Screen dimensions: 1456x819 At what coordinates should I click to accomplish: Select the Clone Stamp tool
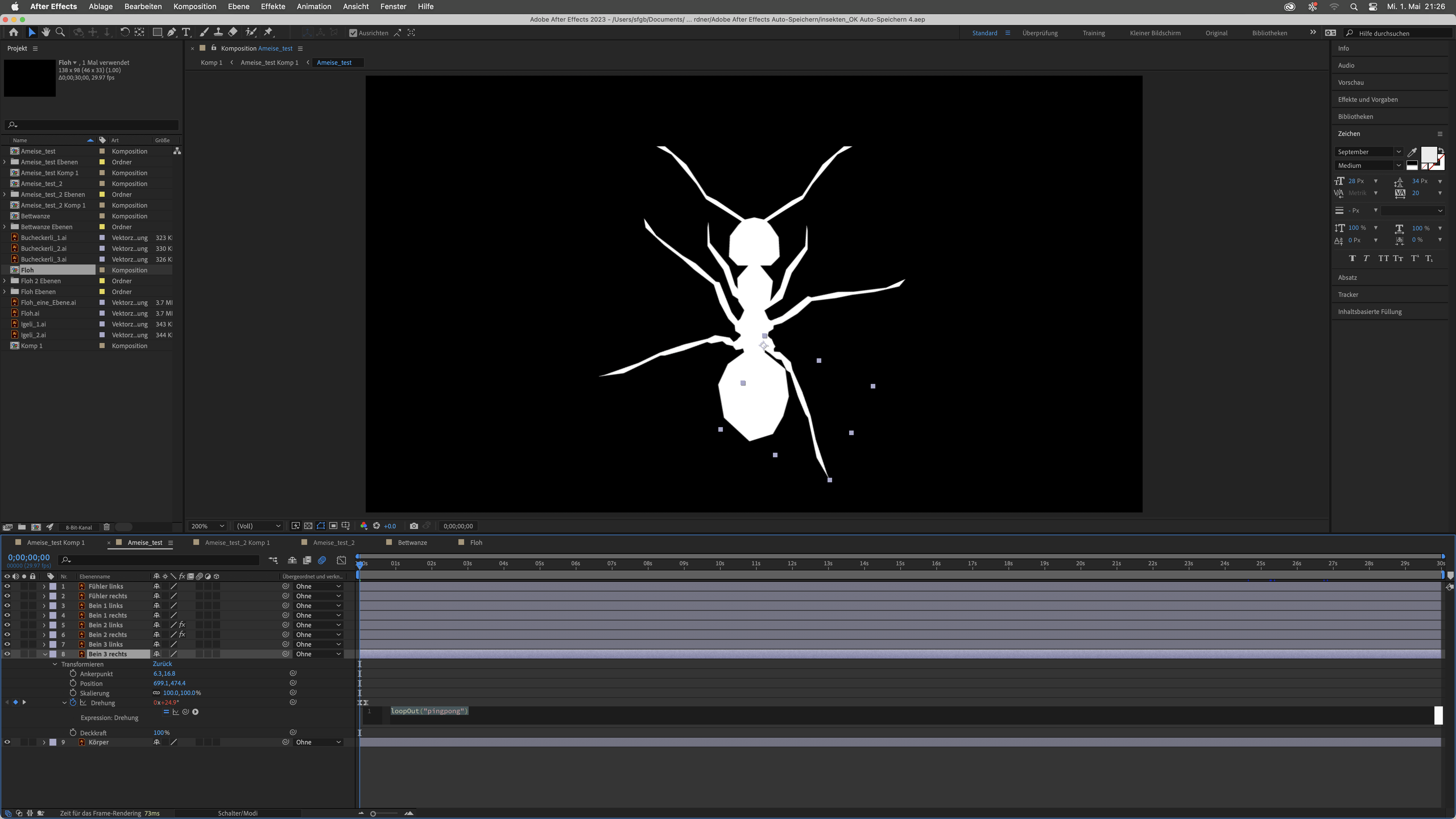[x=218, y=32]
